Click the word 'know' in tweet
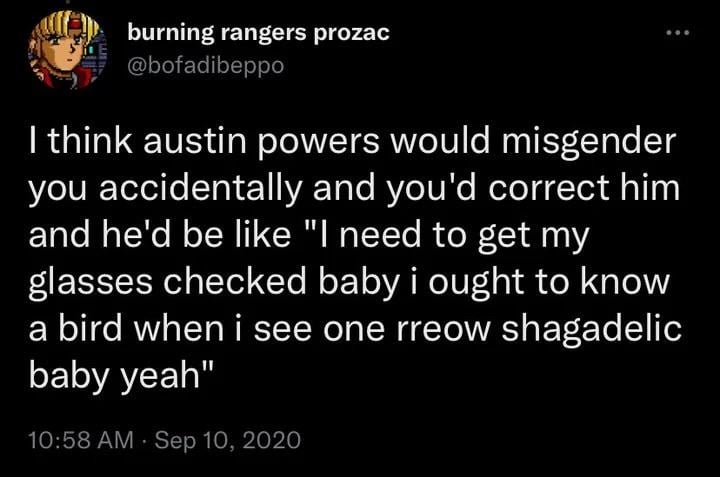Viewport: 720px width, 477px height. tap(624, 282)
